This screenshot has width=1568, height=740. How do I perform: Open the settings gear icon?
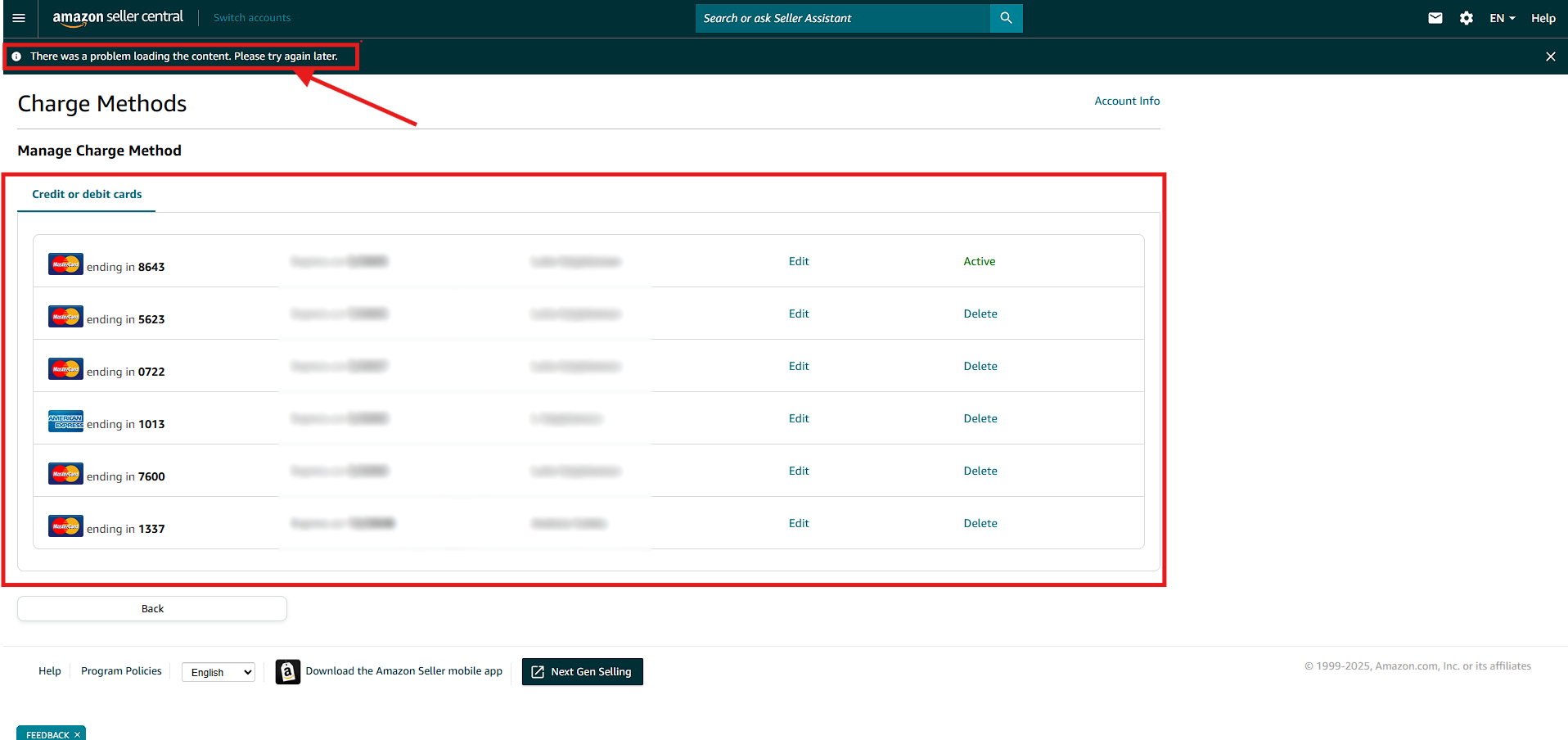click(1467, 18)
